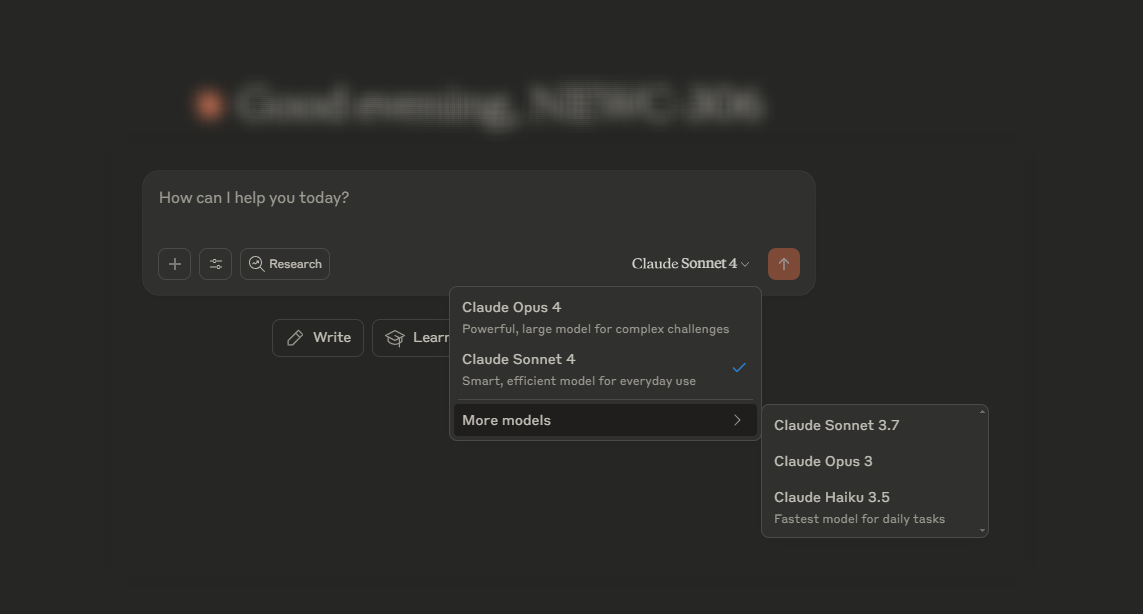Click the orange Claude starburst logo
Screen dimensions: 1143x614
click(x=209, y=104)
